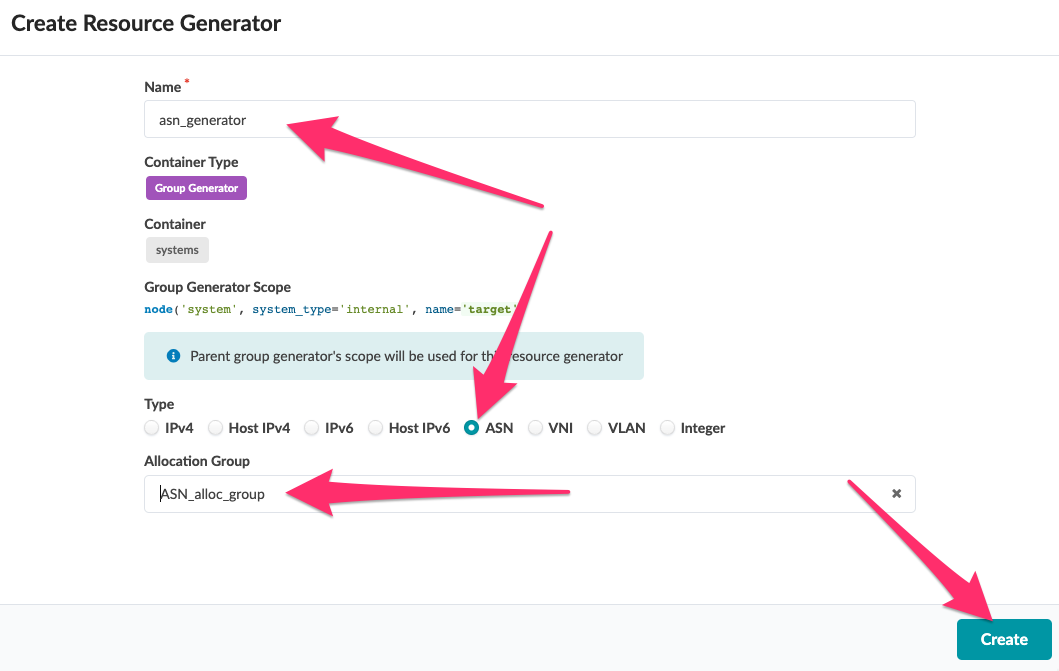
Task: Click the systems container tag
Action: 177,249
